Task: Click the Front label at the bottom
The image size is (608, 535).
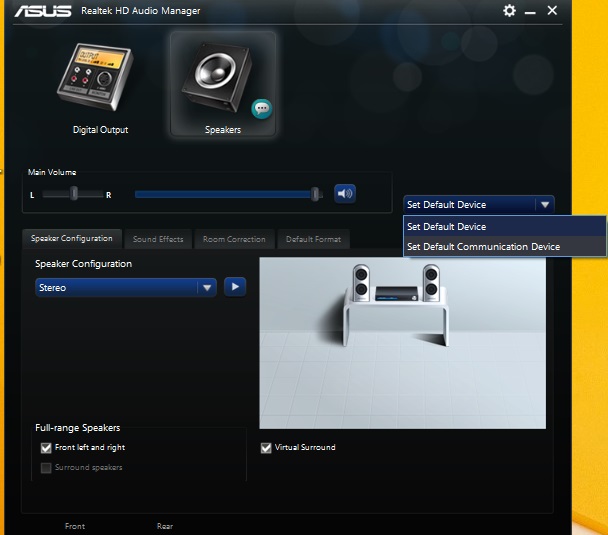Action: point(75,526)
